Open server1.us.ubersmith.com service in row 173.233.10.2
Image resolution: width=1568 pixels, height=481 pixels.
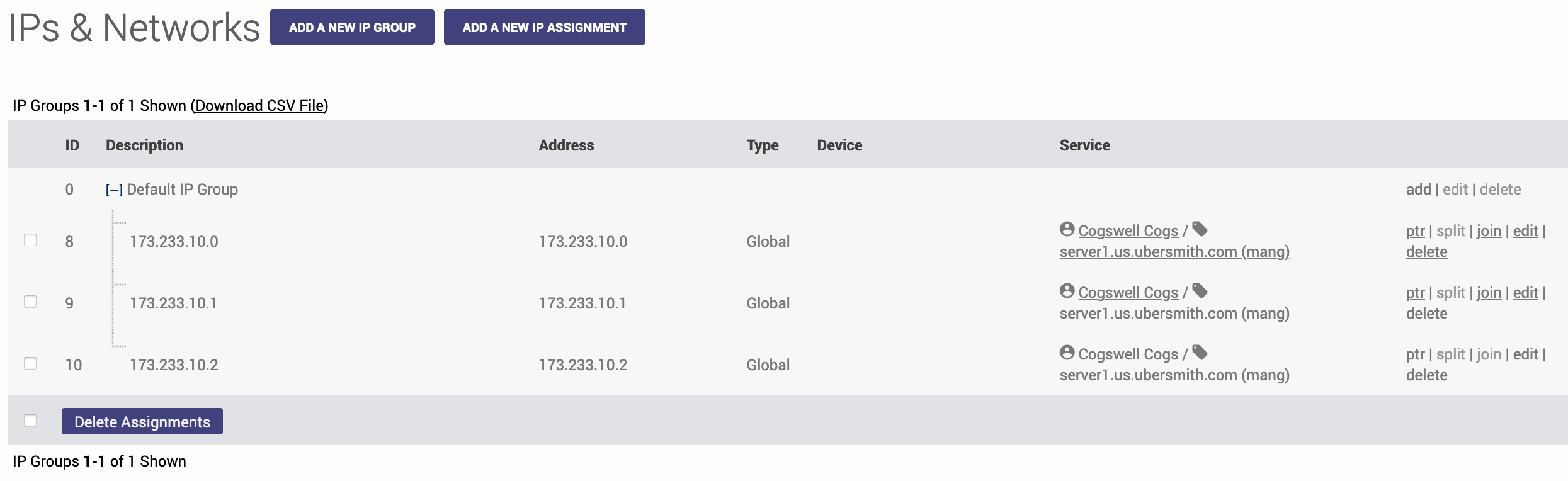1174,375
